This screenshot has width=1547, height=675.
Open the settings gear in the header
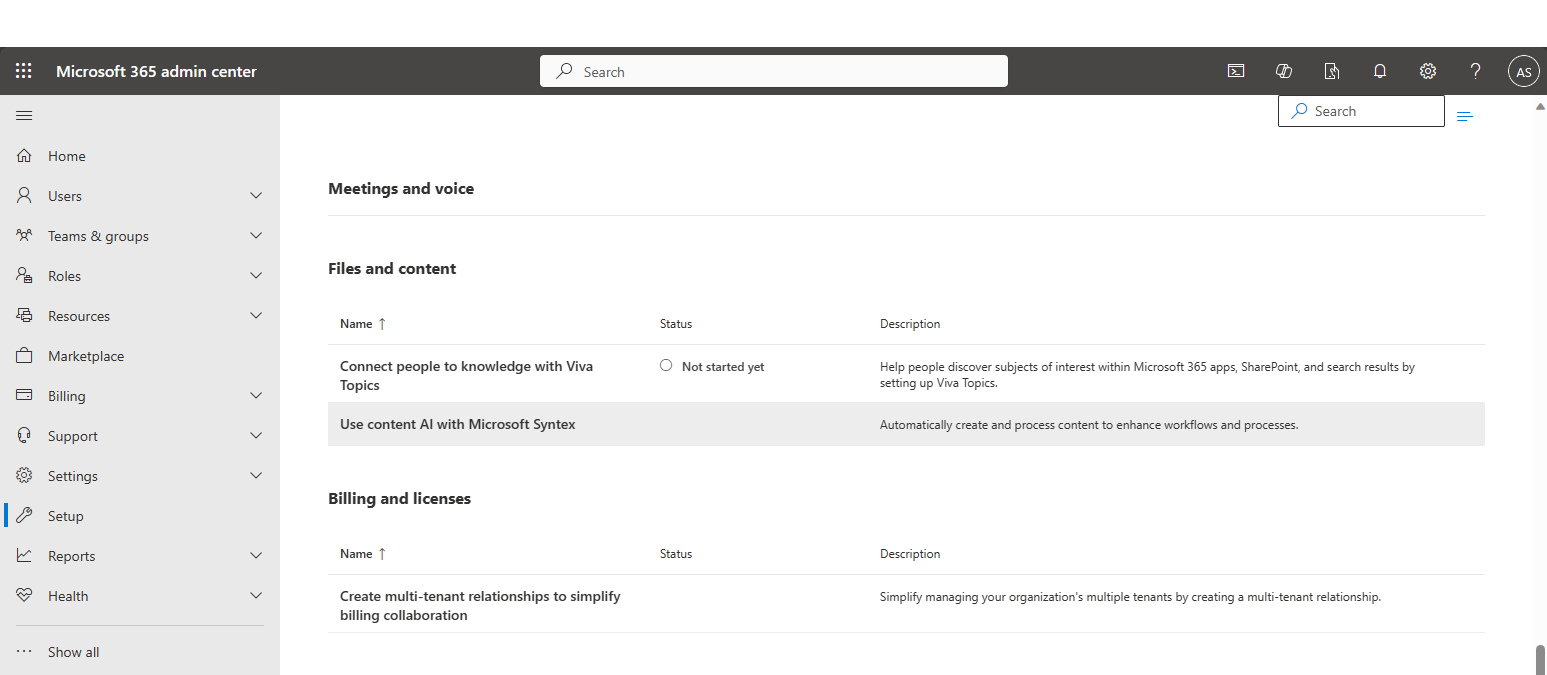pyautogui.click(x=1428, y=71)
